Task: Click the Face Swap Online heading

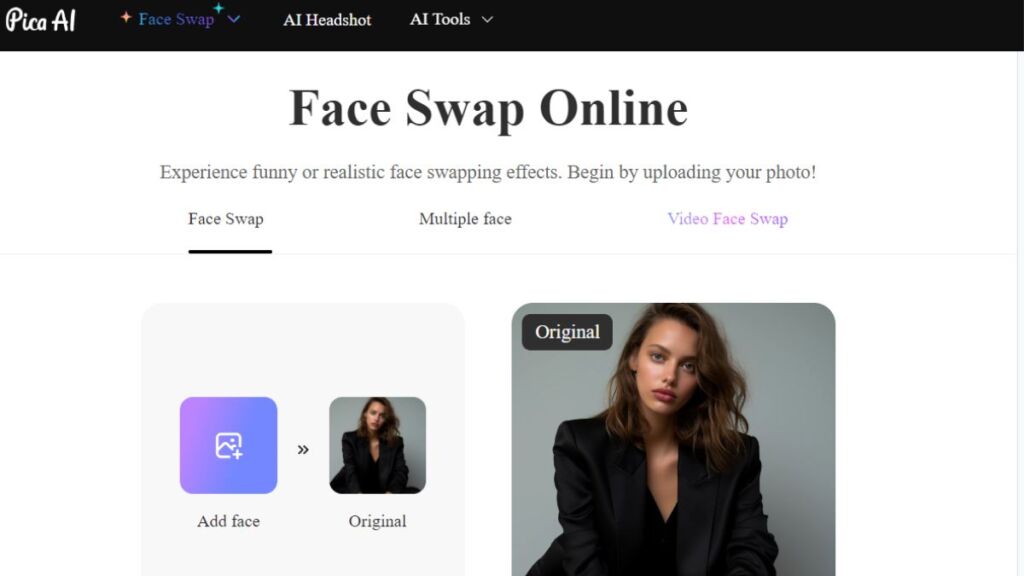Action: click(488, 108)
